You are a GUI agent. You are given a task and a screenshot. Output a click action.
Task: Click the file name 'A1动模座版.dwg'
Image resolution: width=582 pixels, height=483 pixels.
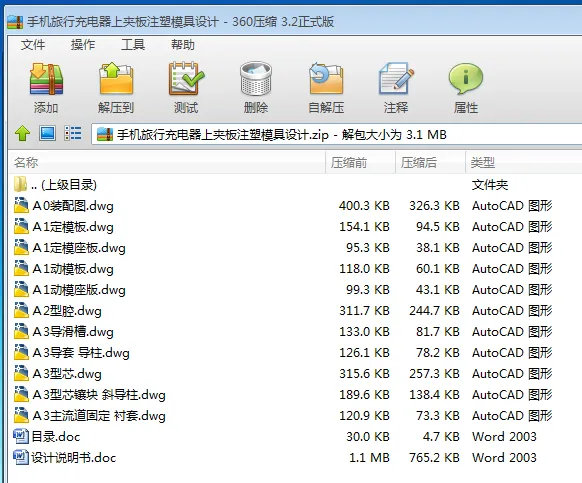point(79,290)
